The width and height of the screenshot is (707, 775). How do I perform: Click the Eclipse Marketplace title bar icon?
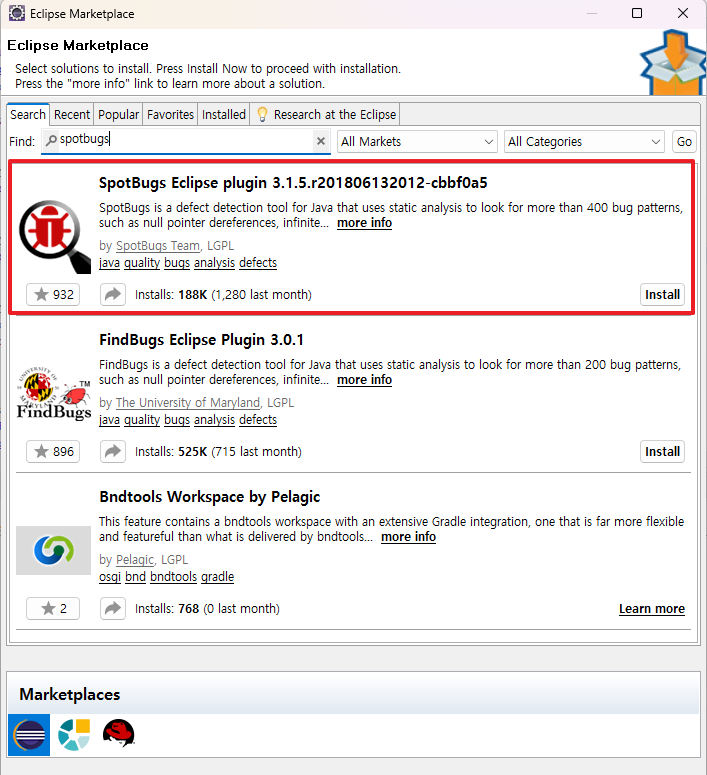[17, 13]
